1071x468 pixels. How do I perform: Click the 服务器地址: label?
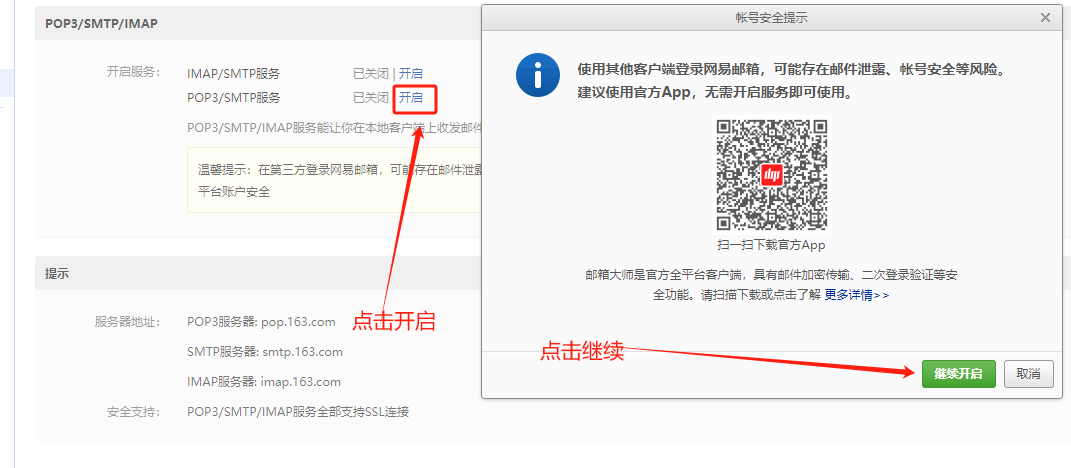(127, 322)
